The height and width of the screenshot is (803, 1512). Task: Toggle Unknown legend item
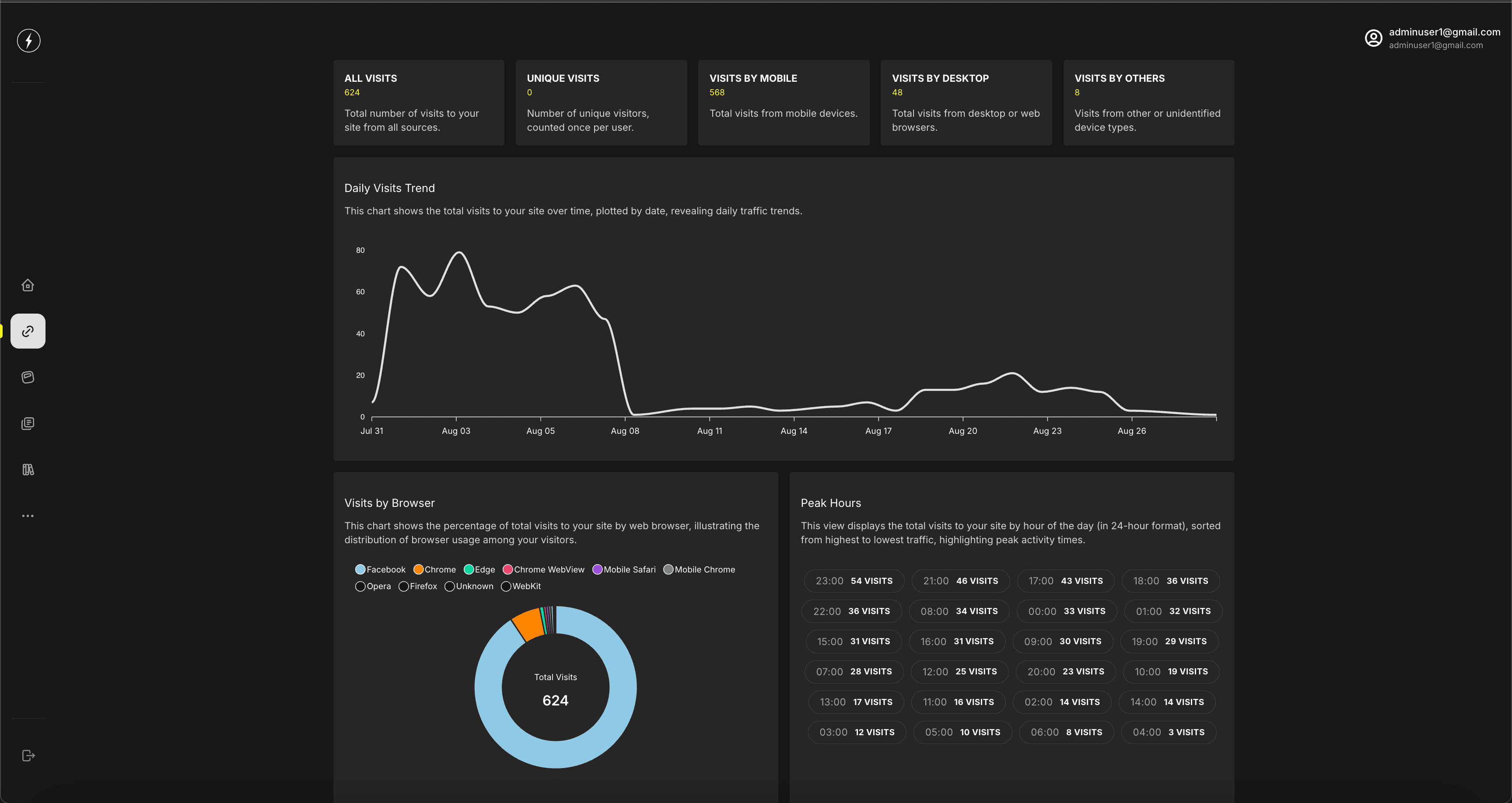pyautogui.click(x=469, y=587)
